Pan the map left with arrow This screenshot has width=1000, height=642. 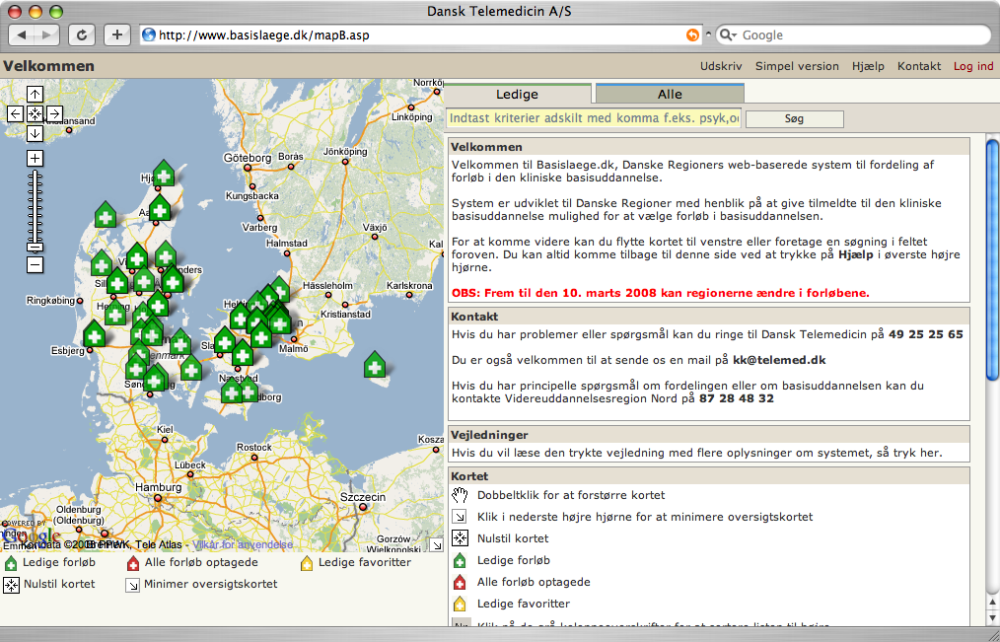click(x=15, y=114)
